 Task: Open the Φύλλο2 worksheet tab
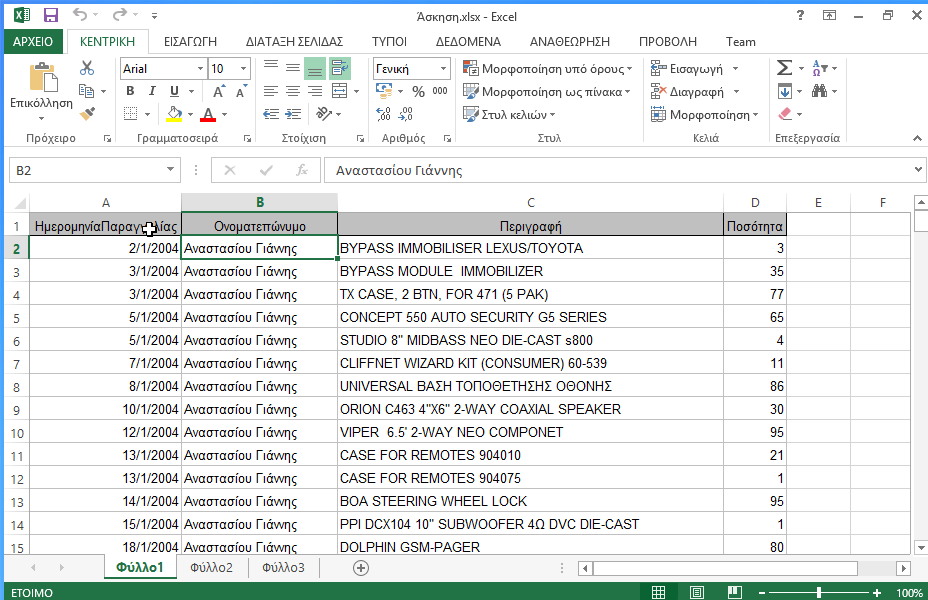click(211, 567)
